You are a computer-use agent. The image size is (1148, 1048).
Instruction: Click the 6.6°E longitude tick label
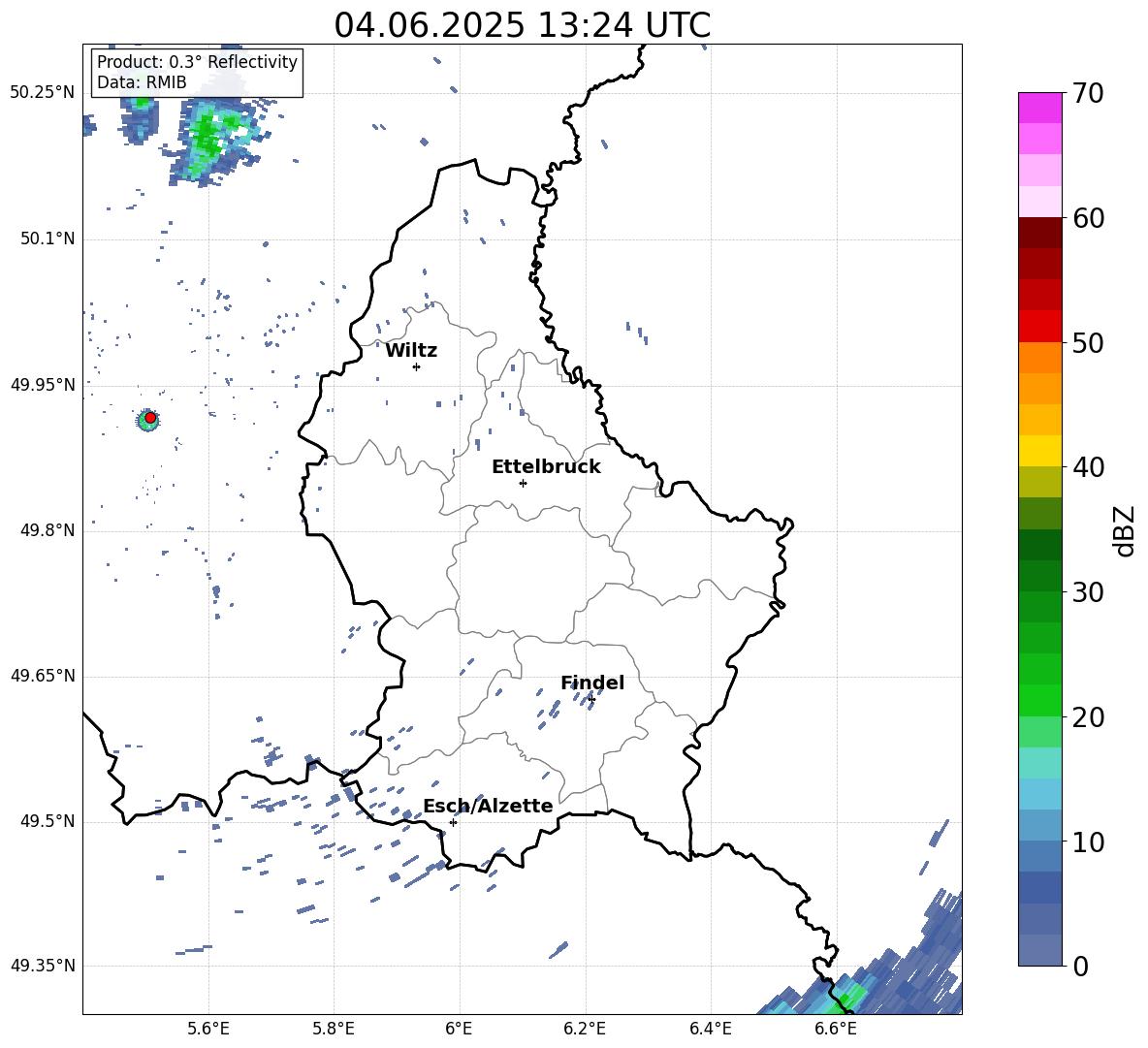click(836, 1030)
